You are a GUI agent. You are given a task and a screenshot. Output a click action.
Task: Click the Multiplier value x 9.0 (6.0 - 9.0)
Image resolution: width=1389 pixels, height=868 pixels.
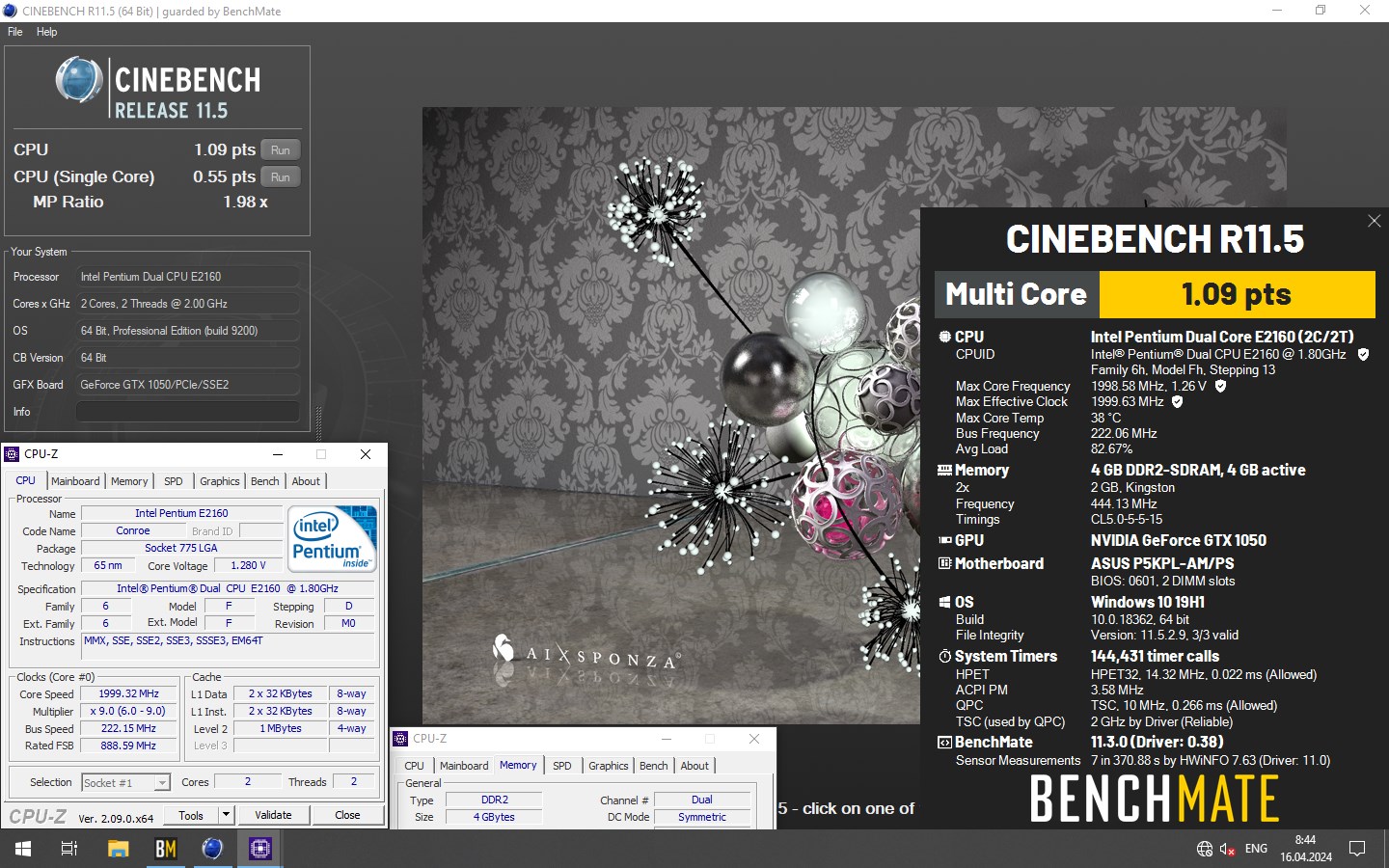pyautogui.click(x=129, y=711)
